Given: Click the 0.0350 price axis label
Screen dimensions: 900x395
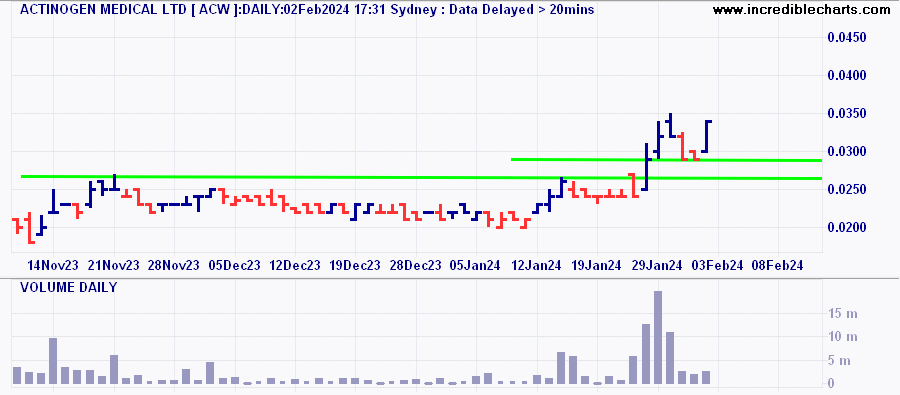Looking at the screenshot, I should pyautogui.click(x=847, y=114).
